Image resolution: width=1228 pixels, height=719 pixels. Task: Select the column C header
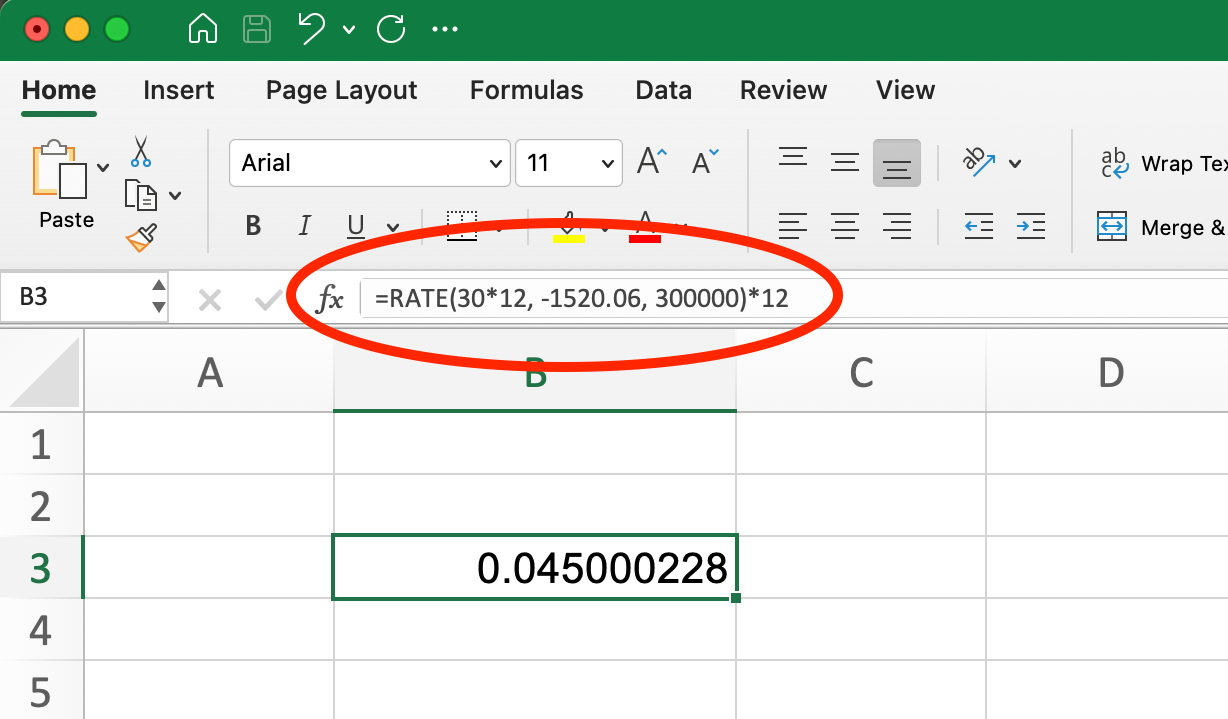click(861, 372)
